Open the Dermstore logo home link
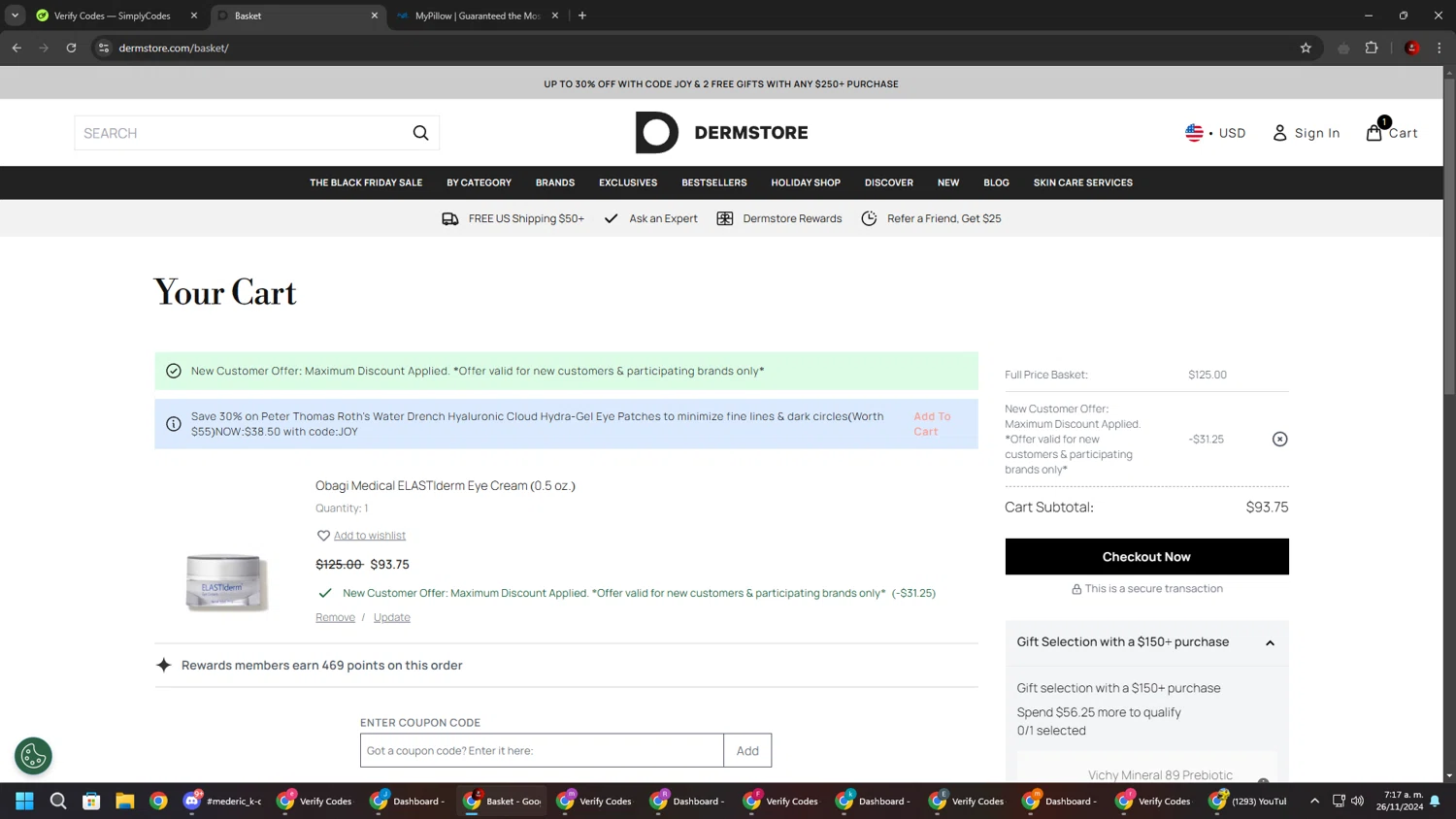 [721, 133]
